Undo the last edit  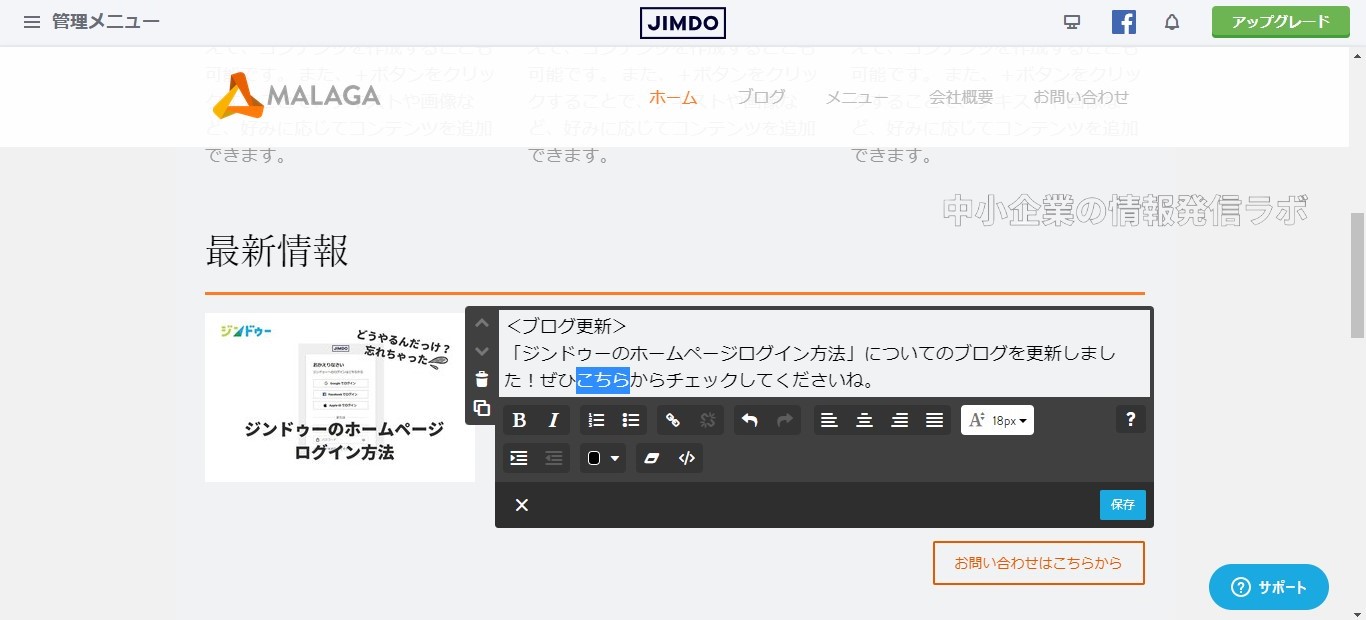pyautogui.click(x=750, y=420)
